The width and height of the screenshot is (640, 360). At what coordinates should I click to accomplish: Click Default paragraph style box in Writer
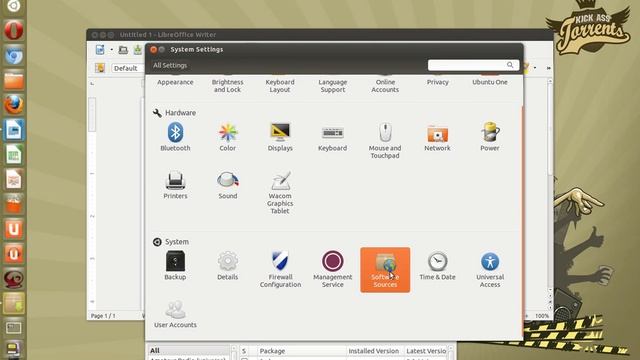point(127,68)
